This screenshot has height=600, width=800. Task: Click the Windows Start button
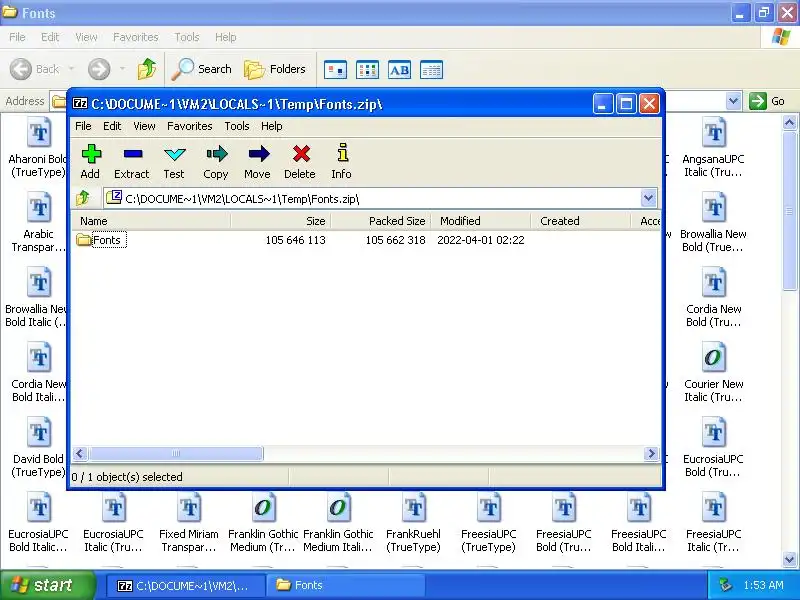coord(47,585)
